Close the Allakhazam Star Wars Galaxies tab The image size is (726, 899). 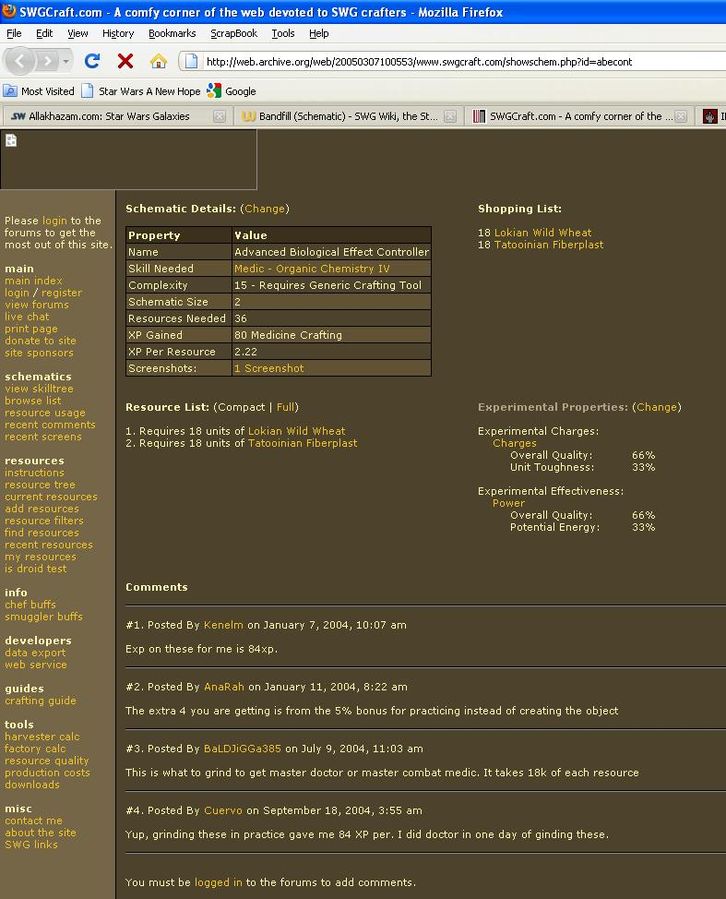(x=219, y=116)
